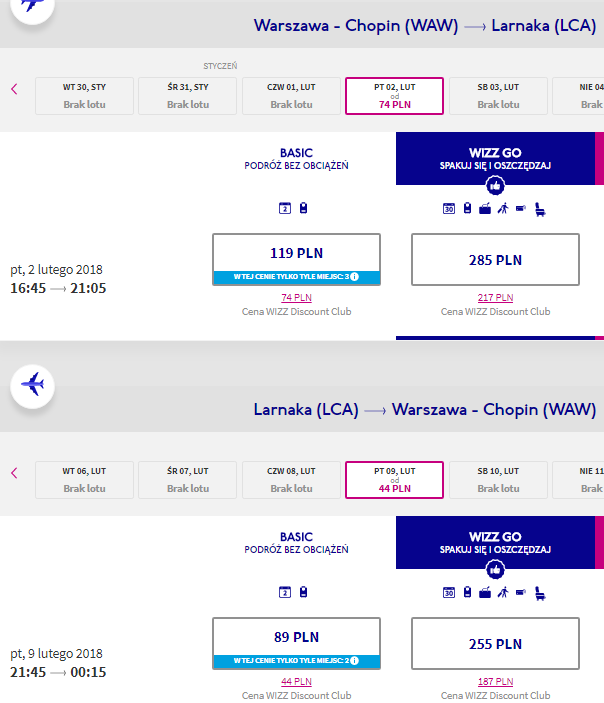Click date text pt, 9 lutego 2018
The height and width of the screenshot is (703, 604).
pyautogui.click(x=56, y=653)
